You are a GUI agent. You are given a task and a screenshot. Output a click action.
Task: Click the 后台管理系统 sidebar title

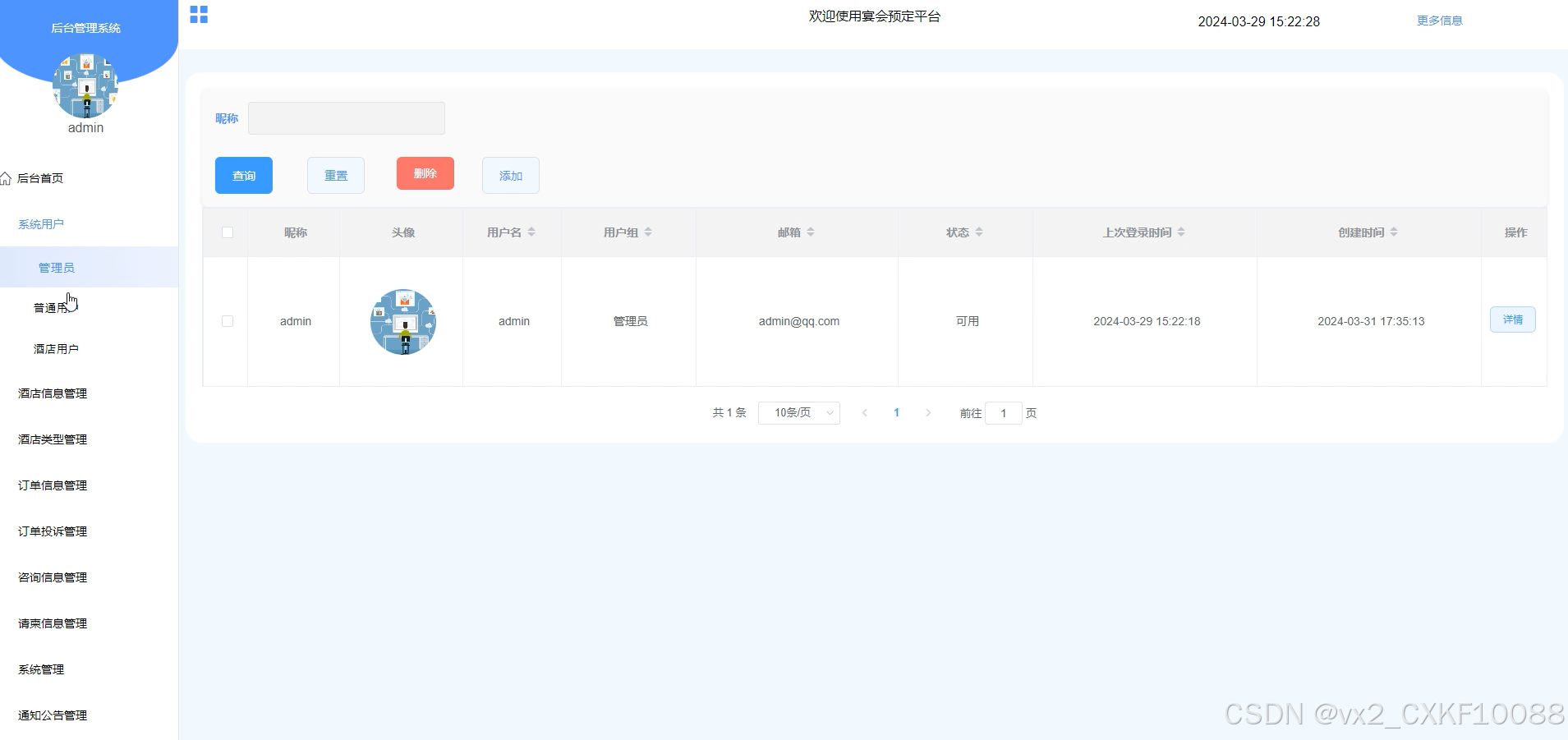pos(85,28)
